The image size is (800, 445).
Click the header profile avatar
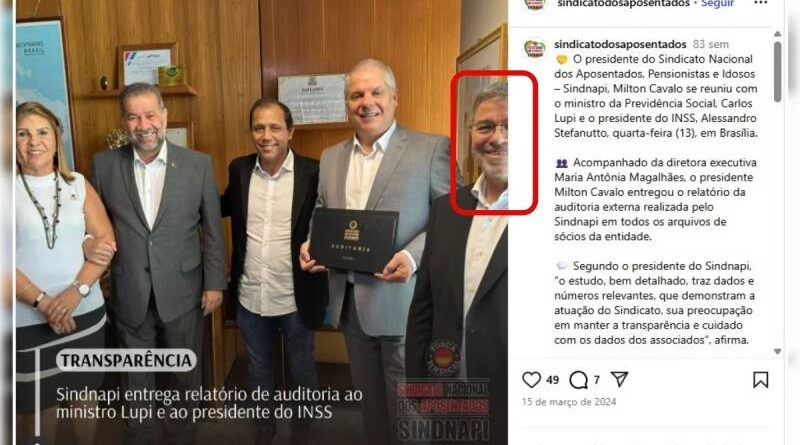coord(535,4)
